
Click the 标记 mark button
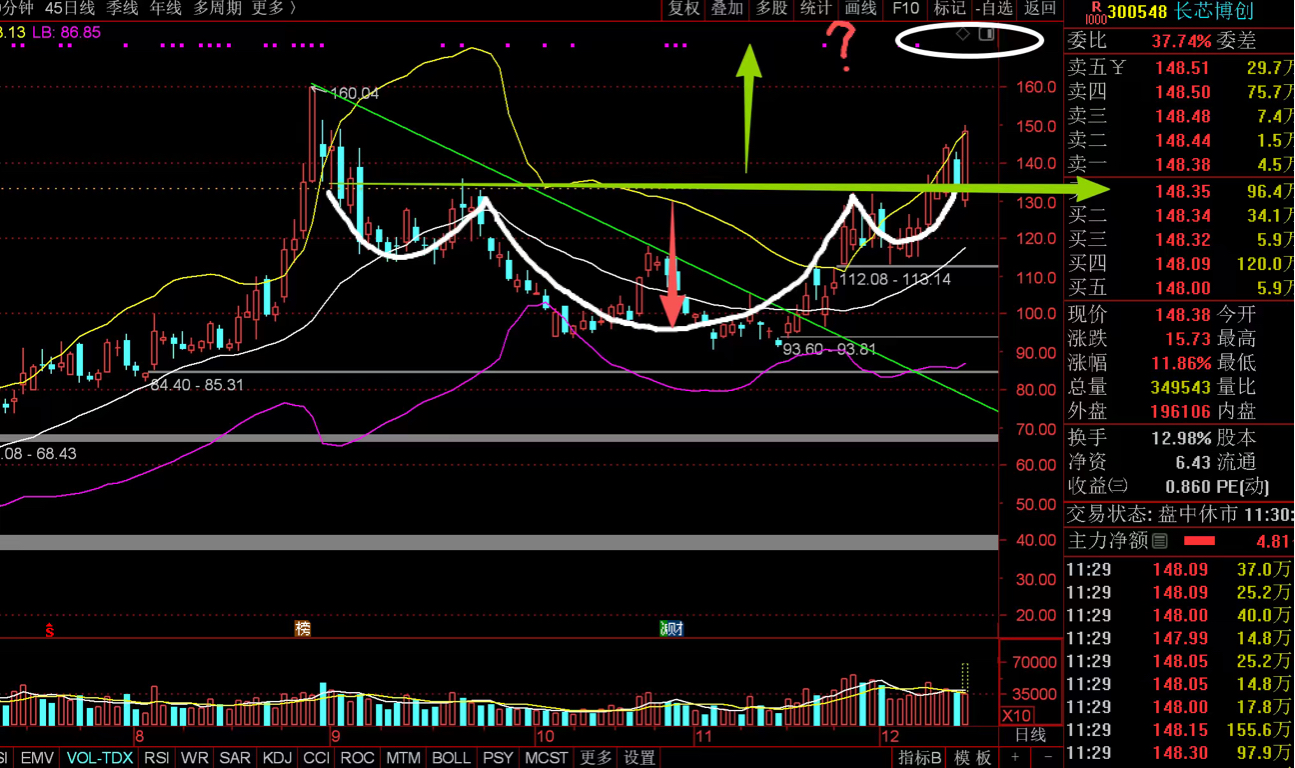tap(950, 8)
